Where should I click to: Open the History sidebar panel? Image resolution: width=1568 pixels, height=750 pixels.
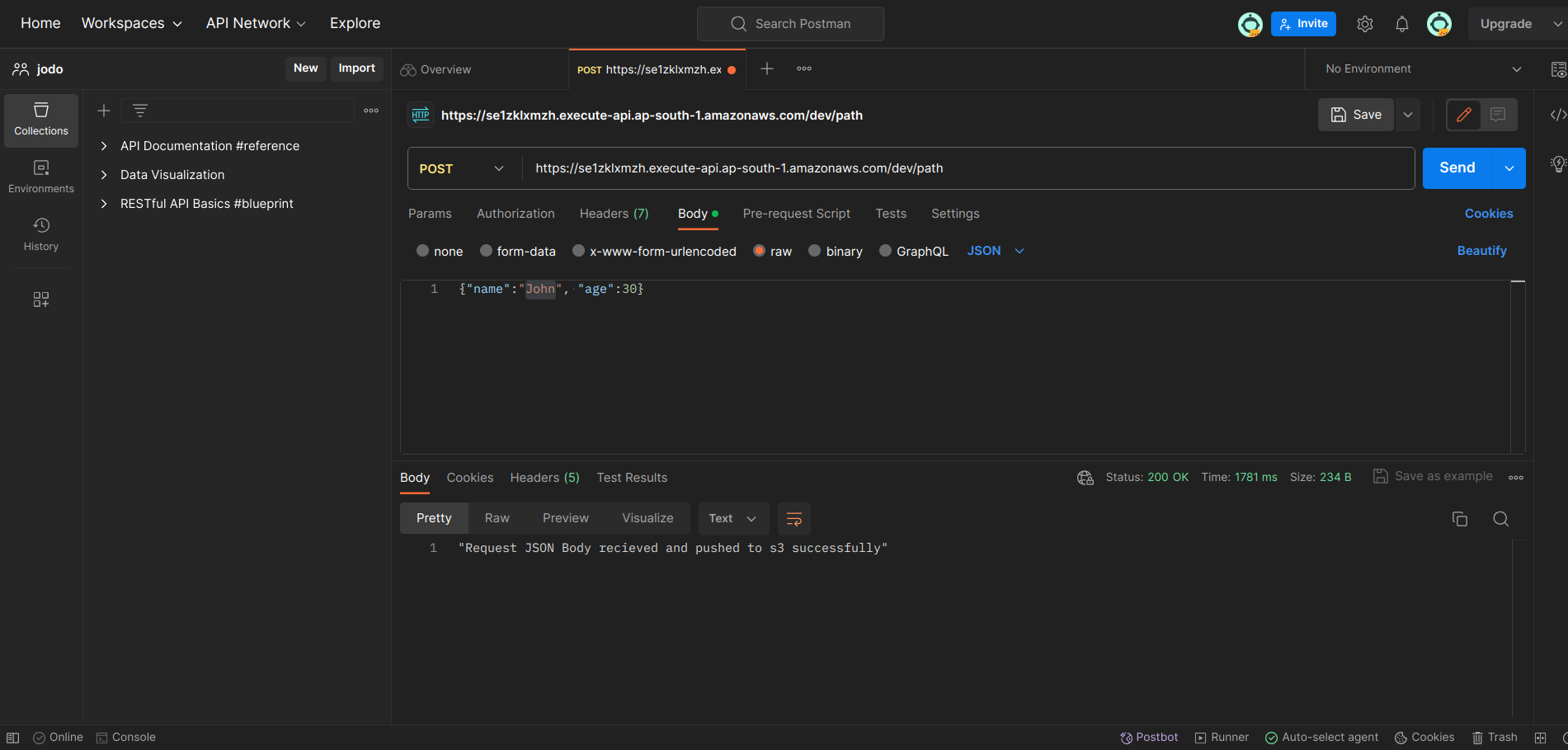41,235
